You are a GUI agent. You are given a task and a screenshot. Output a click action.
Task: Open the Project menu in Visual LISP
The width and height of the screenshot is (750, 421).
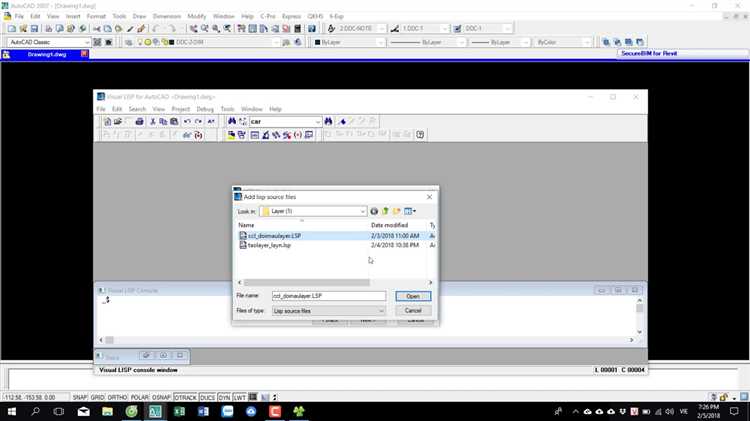pyautogui.click(x=181, y=109)
